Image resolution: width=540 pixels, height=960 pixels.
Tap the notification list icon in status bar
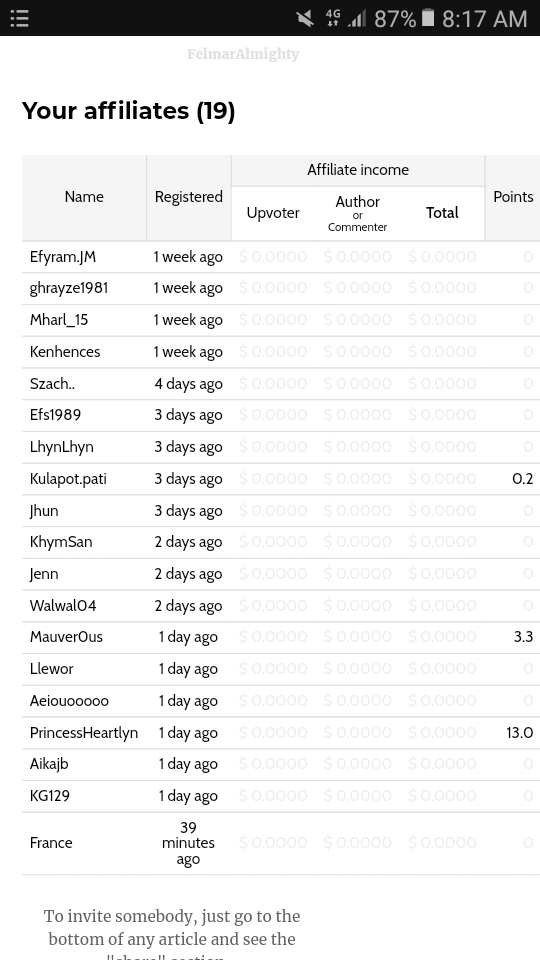pyautogui.click(x=20, y=18)
